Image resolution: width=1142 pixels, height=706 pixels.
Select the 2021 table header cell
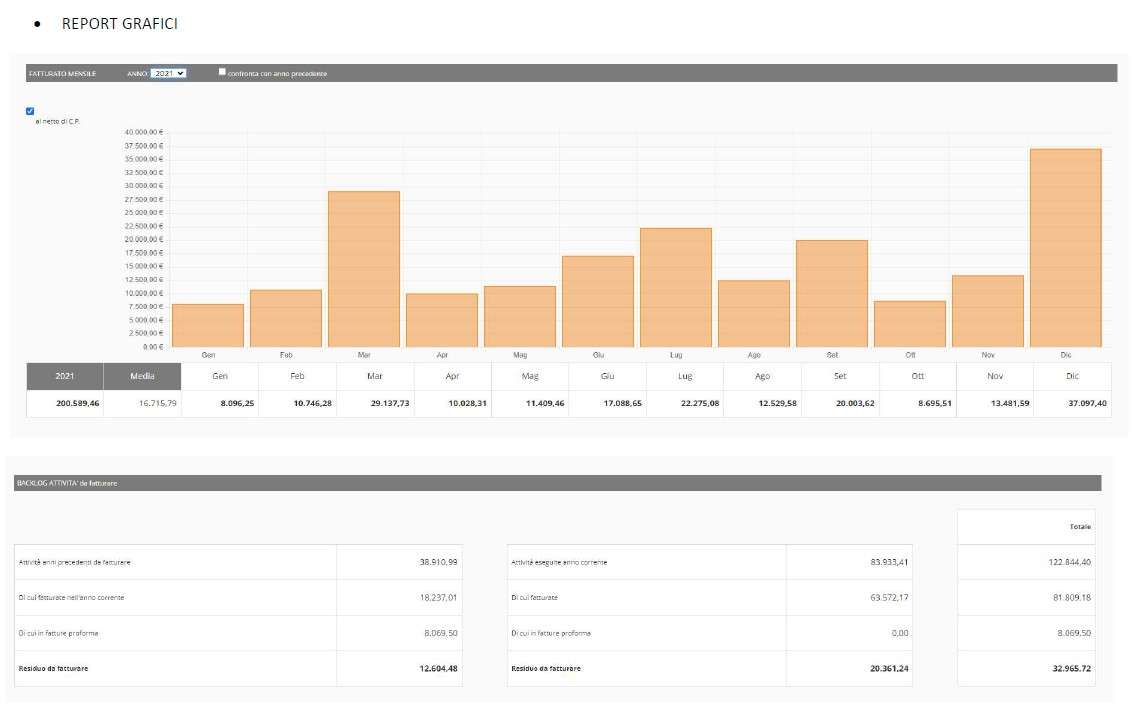[x=64, y=376]
